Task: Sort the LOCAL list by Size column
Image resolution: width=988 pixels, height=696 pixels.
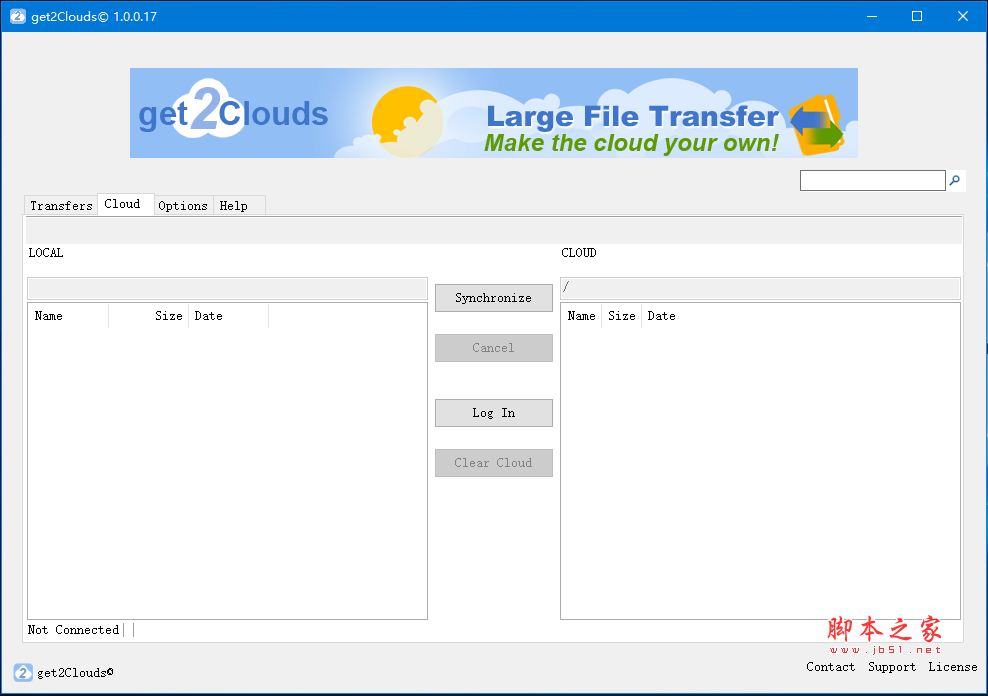Action: tap(149, 316)
